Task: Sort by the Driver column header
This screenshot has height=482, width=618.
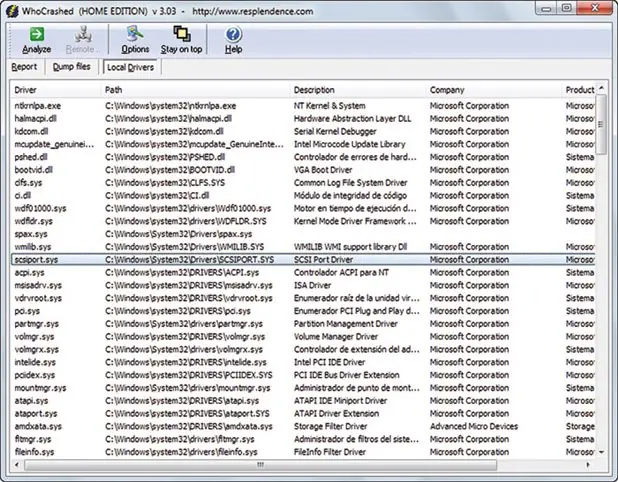Action: [55, 90]
